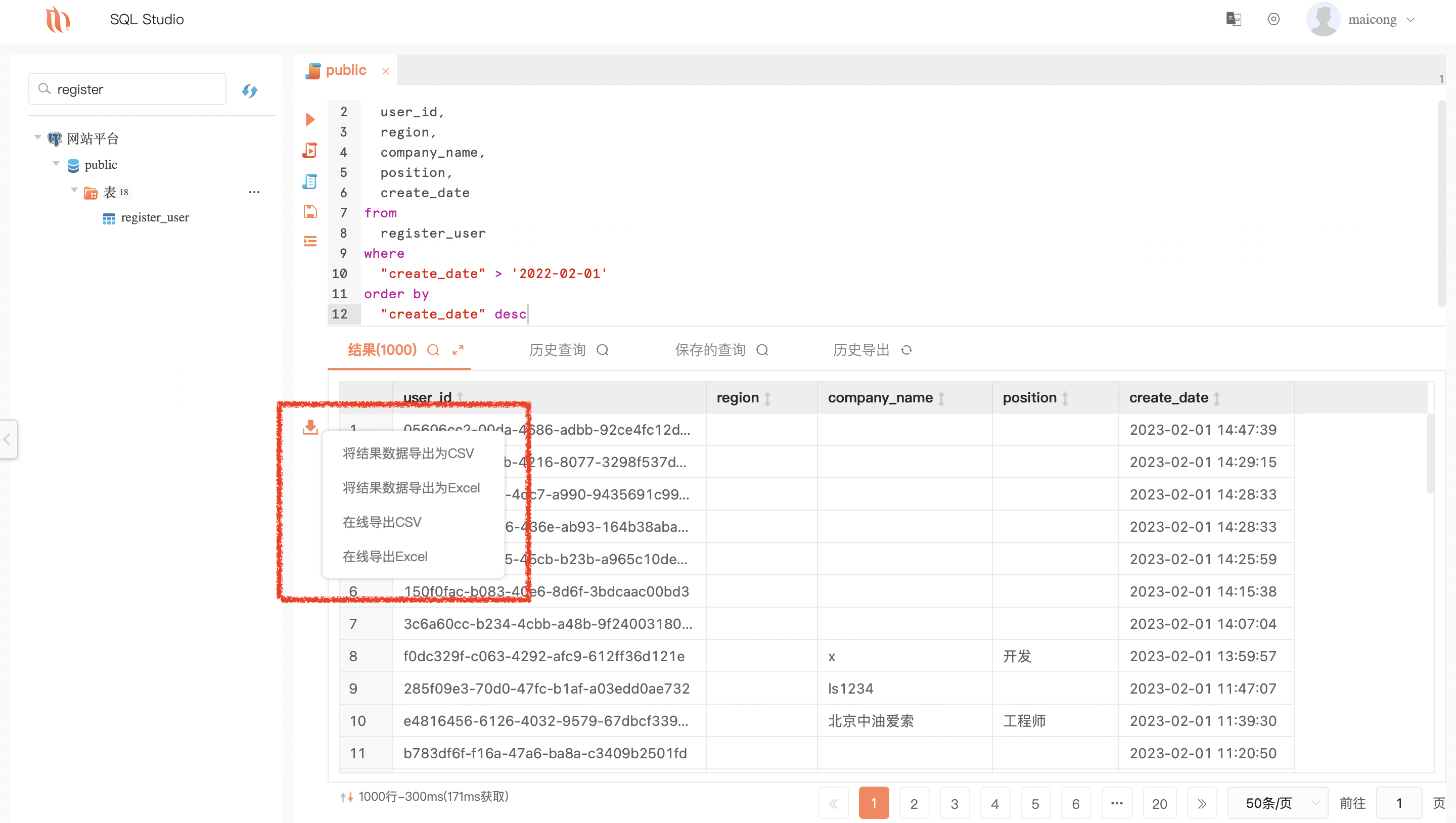Image resolution: width=1456 pixels, height=823 pixels.
Task: Toggle sorting on the region column
Action: tap(767, 398)
